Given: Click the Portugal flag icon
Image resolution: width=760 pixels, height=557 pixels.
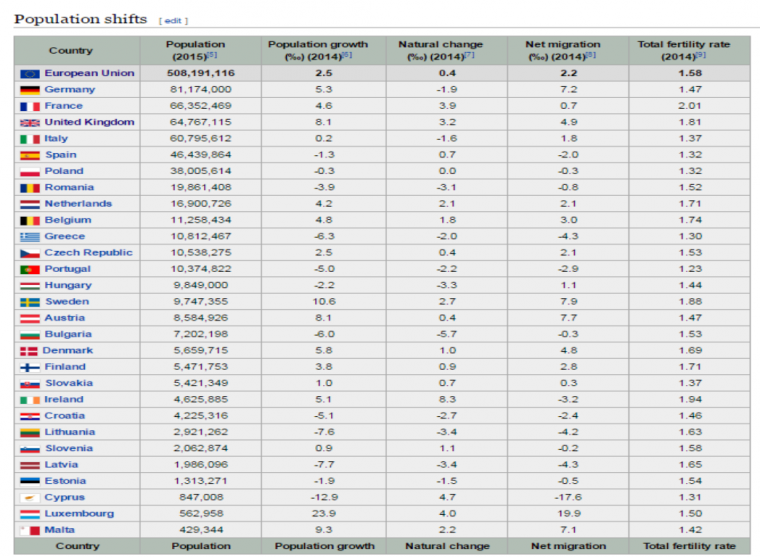Looking at the screenshot, I should (x=30, y=270).
